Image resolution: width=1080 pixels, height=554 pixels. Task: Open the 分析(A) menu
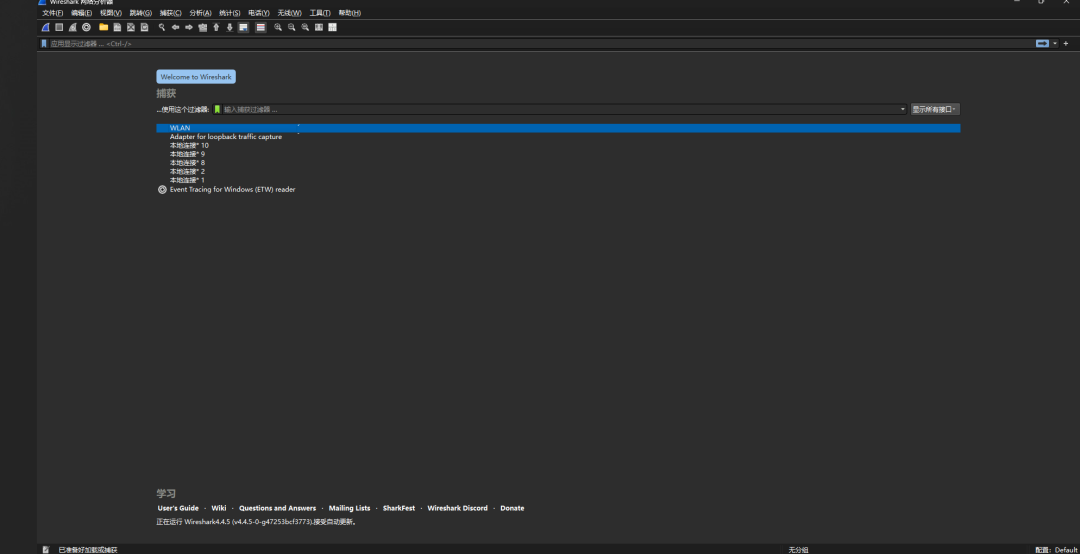(x=200, y=13)
